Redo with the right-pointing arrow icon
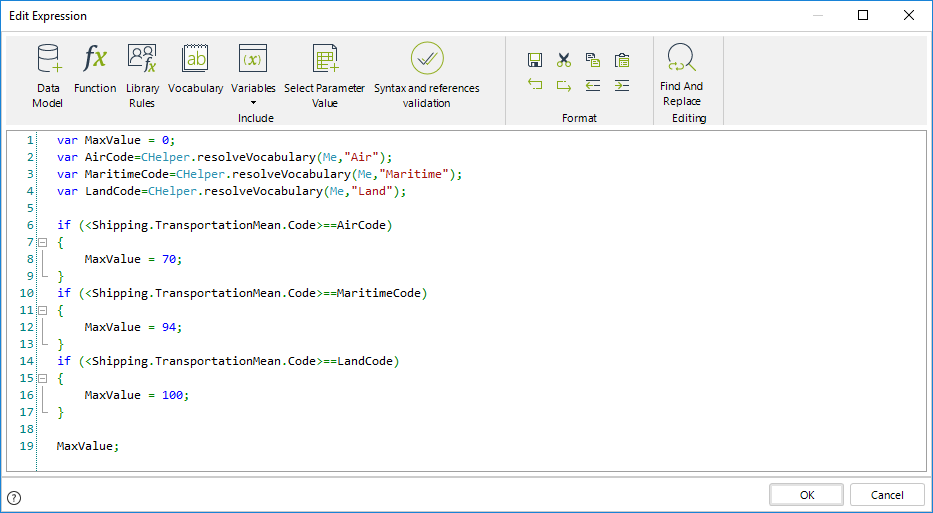 pyautogui.click(x=563, y=86)
